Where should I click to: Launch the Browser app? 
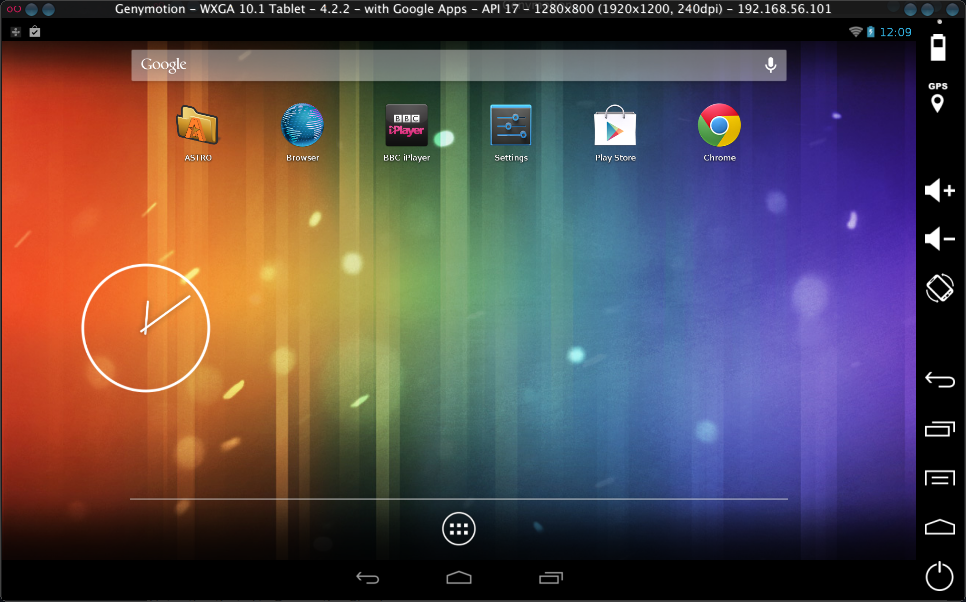tap(302, 127)
